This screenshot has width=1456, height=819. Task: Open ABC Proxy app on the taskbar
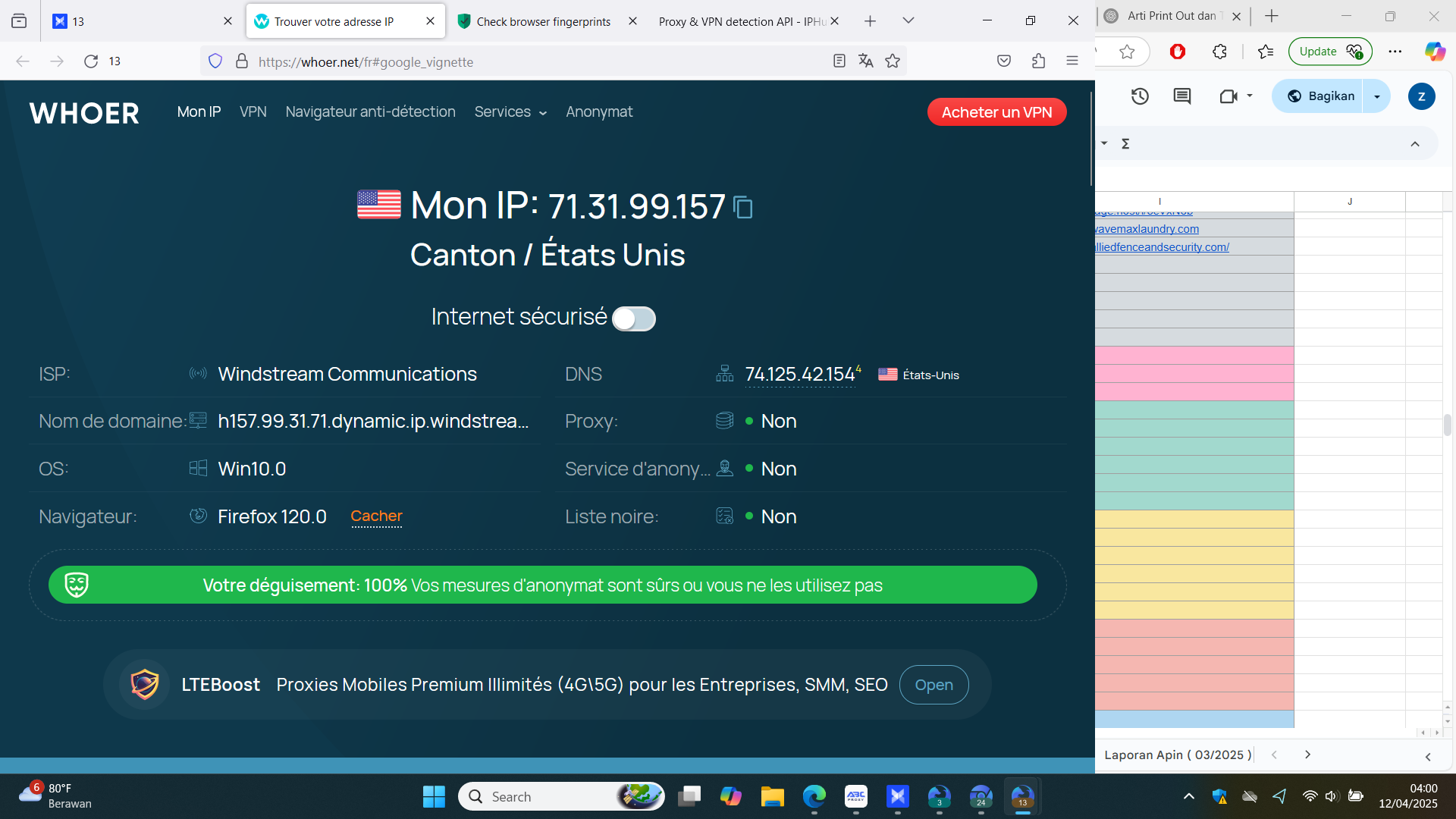tap(856, 796)
